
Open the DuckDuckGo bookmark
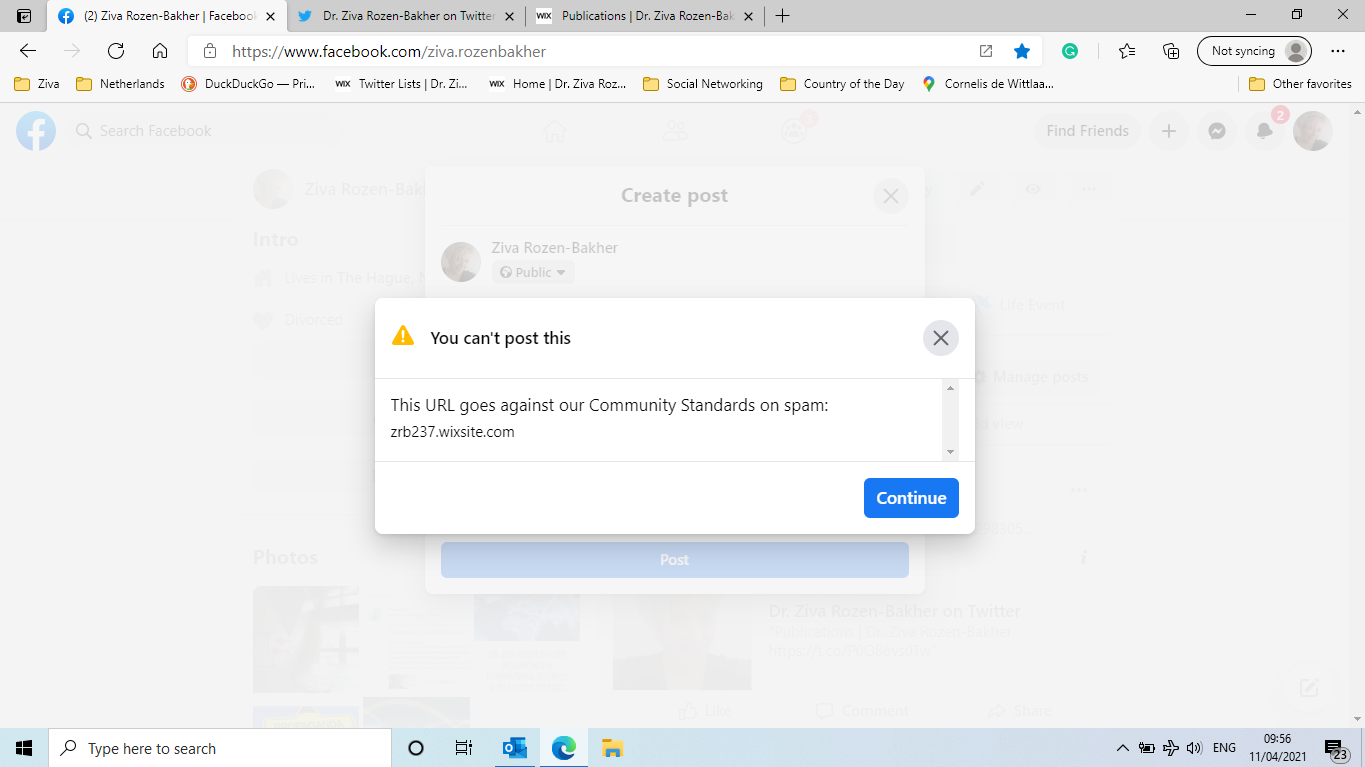pyautogui.click(x=248, y=84)
